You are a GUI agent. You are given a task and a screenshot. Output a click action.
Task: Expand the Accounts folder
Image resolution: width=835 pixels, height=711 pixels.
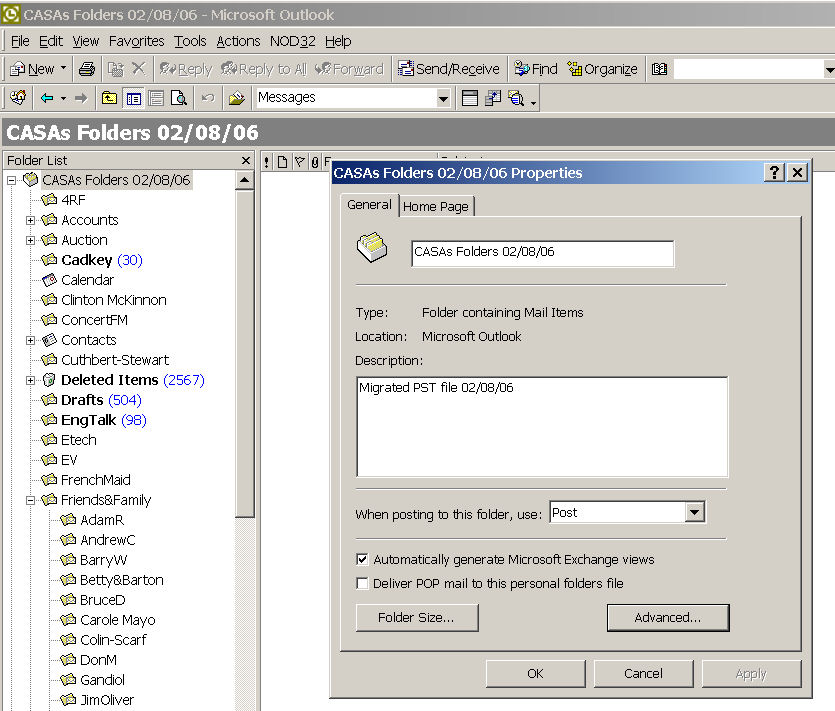[x=30, y=220]
